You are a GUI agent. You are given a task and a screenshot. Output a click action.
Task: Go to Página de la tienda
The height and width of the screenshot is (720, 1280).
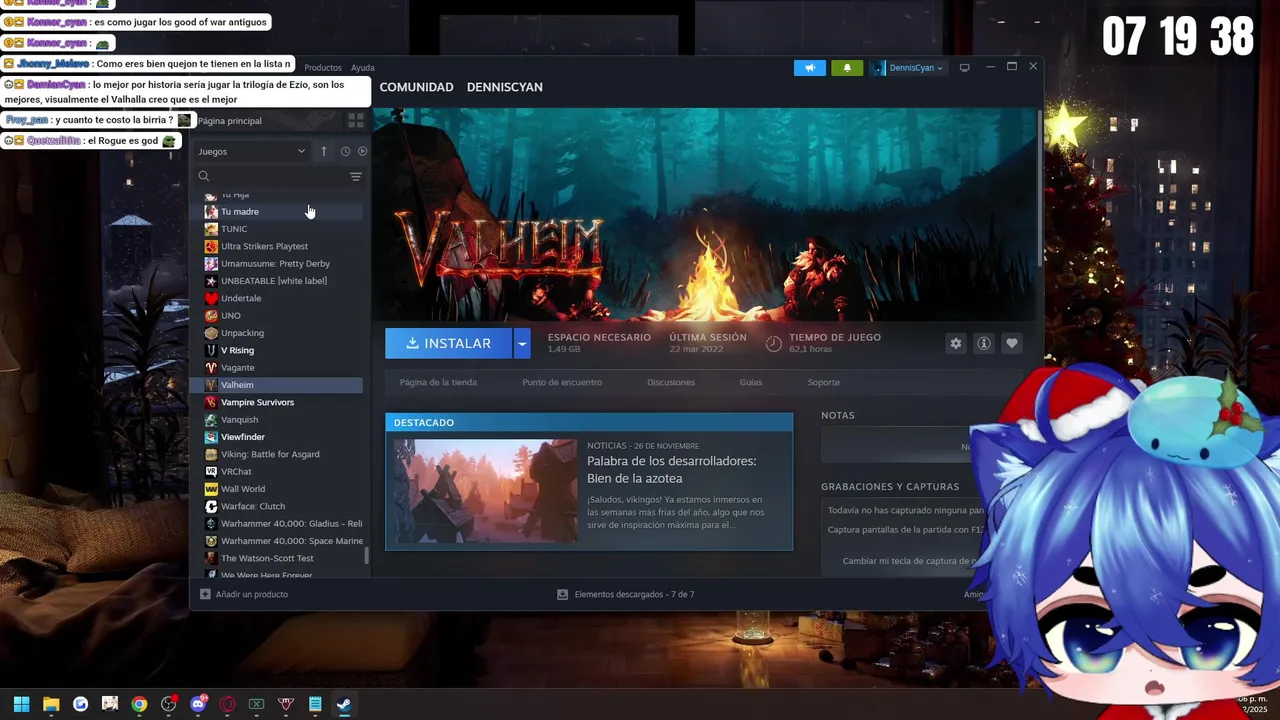pos(438,382)
